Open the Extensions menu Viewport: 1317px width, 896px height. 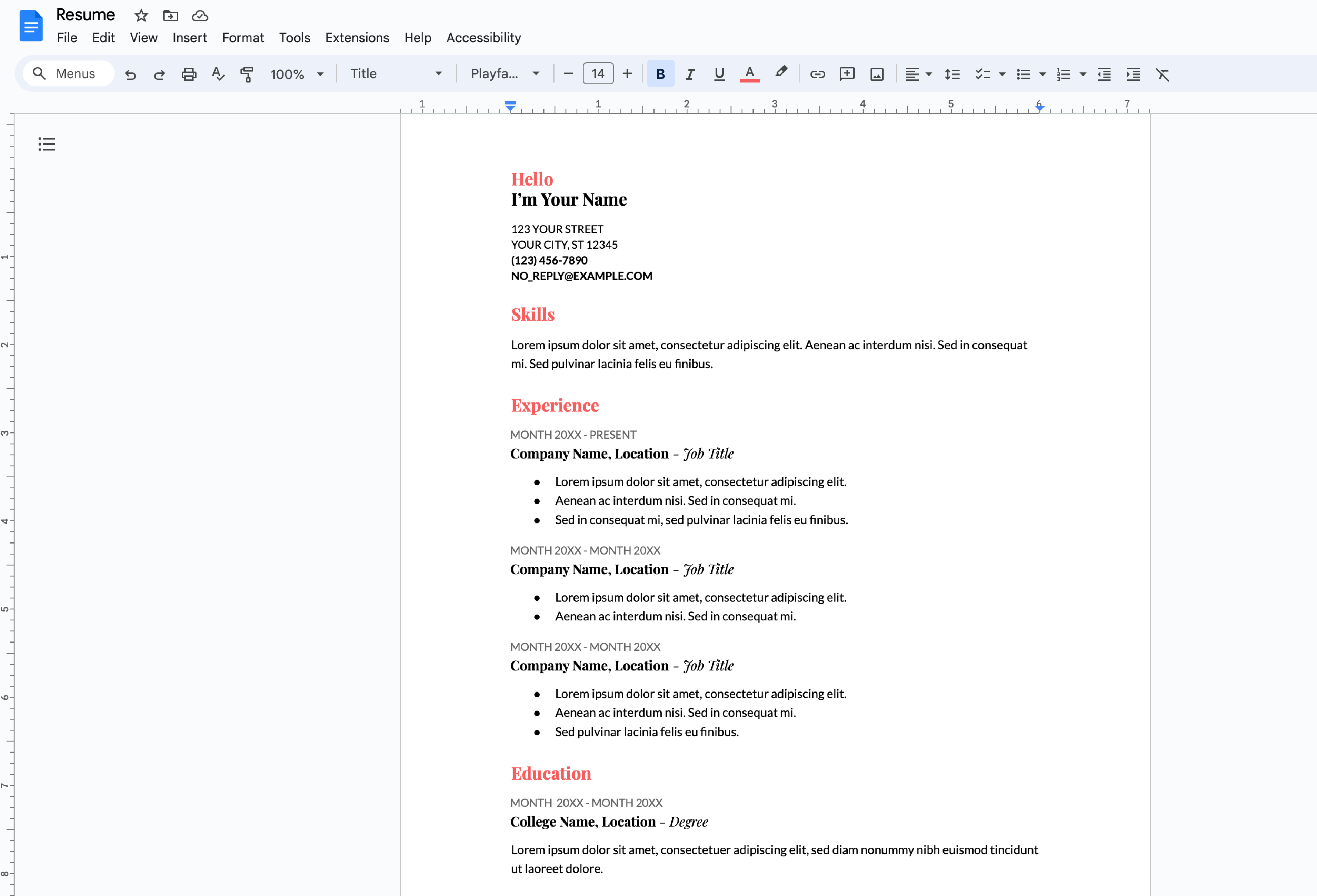pos(357,37)
